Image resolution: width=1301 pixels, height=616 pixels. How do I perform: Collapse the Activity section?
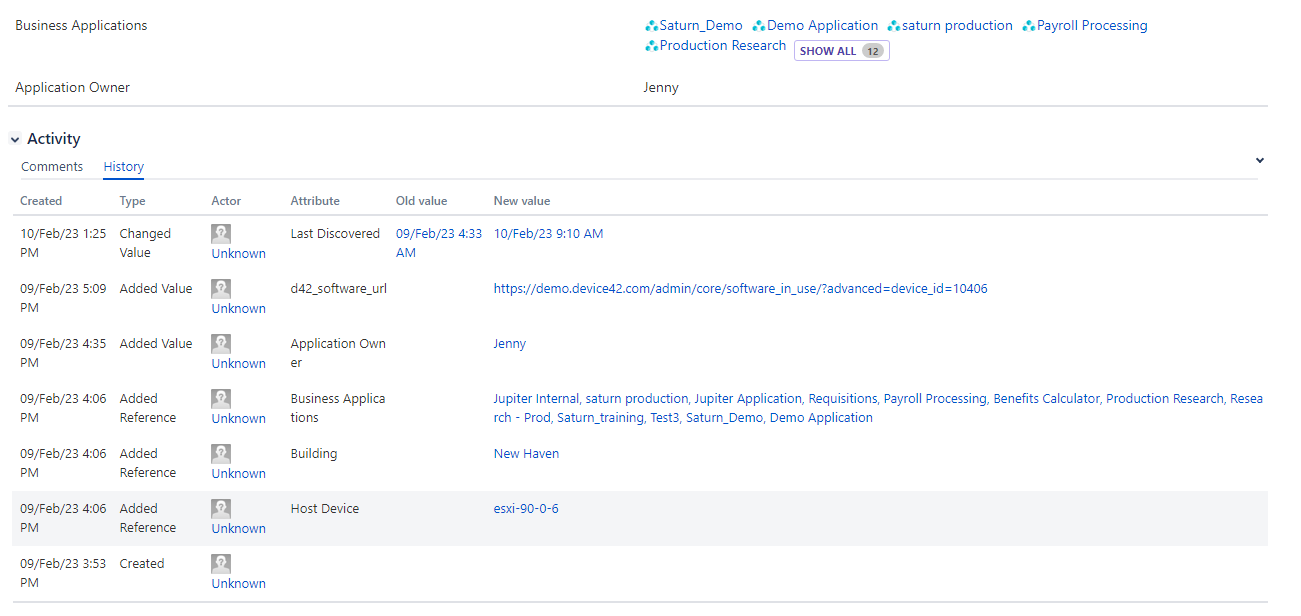(15, 140)
